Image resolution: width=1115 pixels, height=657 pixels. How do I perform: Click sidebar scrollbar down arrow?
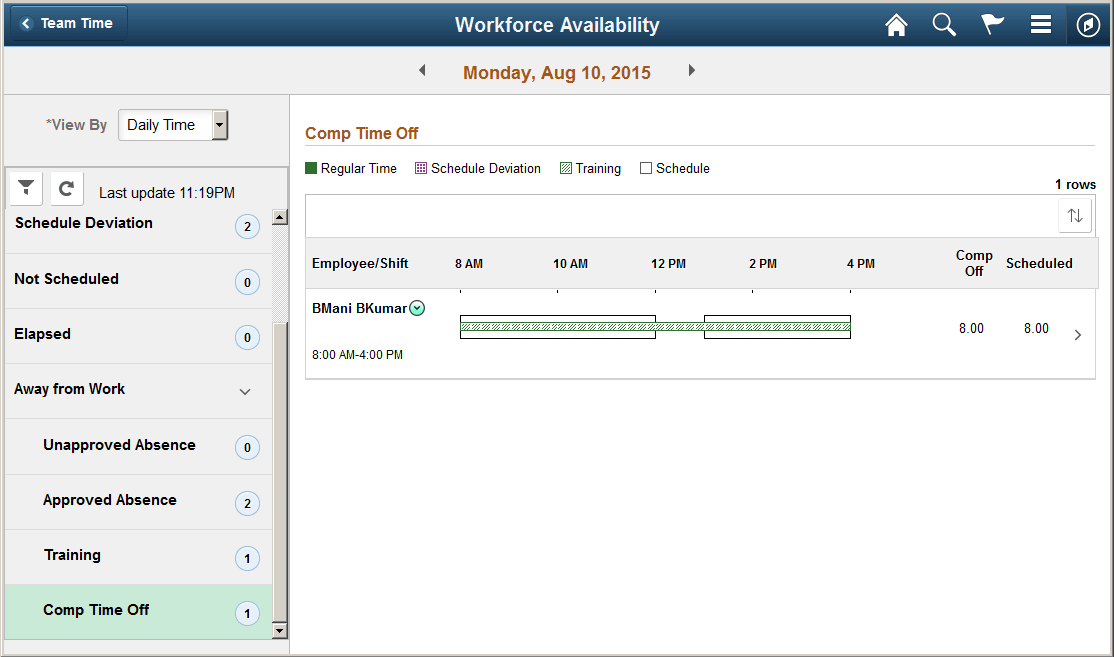pos(280,630)
